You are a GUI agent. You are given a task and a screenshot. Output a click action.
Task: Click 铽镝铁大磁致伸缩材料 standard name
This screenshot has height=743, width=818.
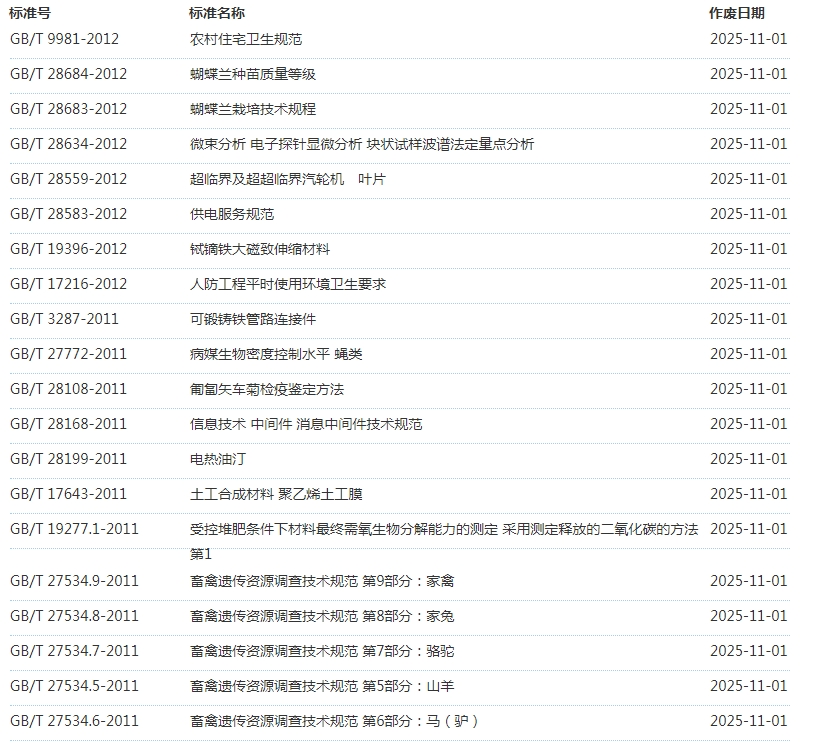(x=260, y=249)
